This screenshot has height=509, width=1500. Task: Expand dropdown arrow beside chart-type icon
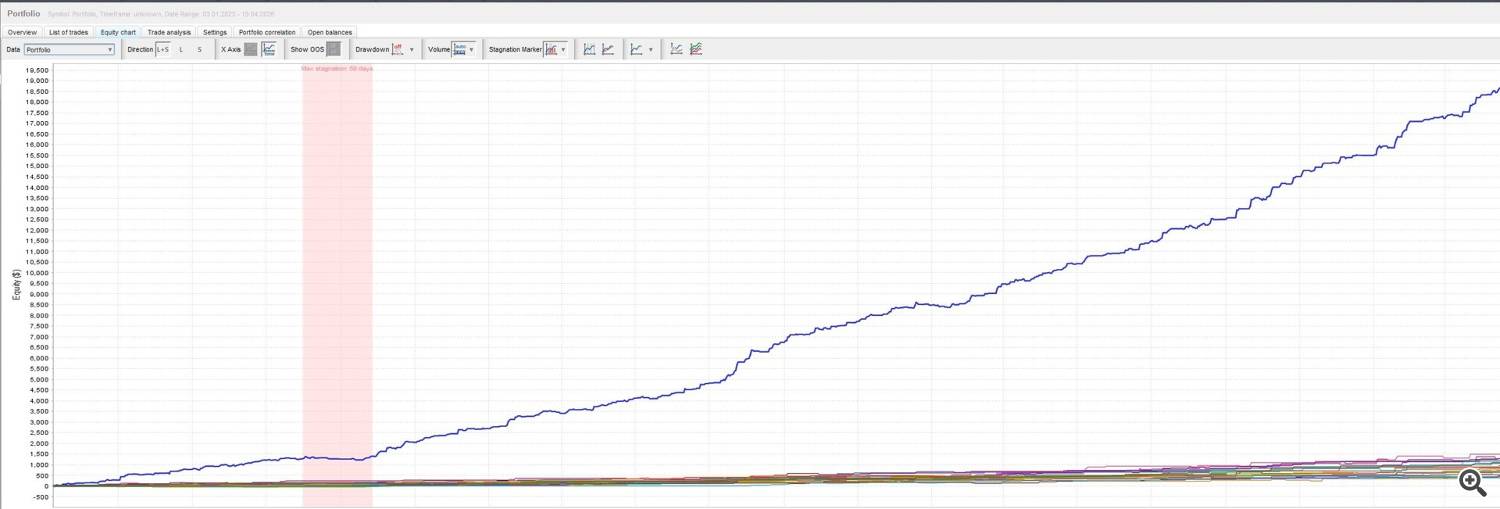pyautogui.click(x=651, y=49)
